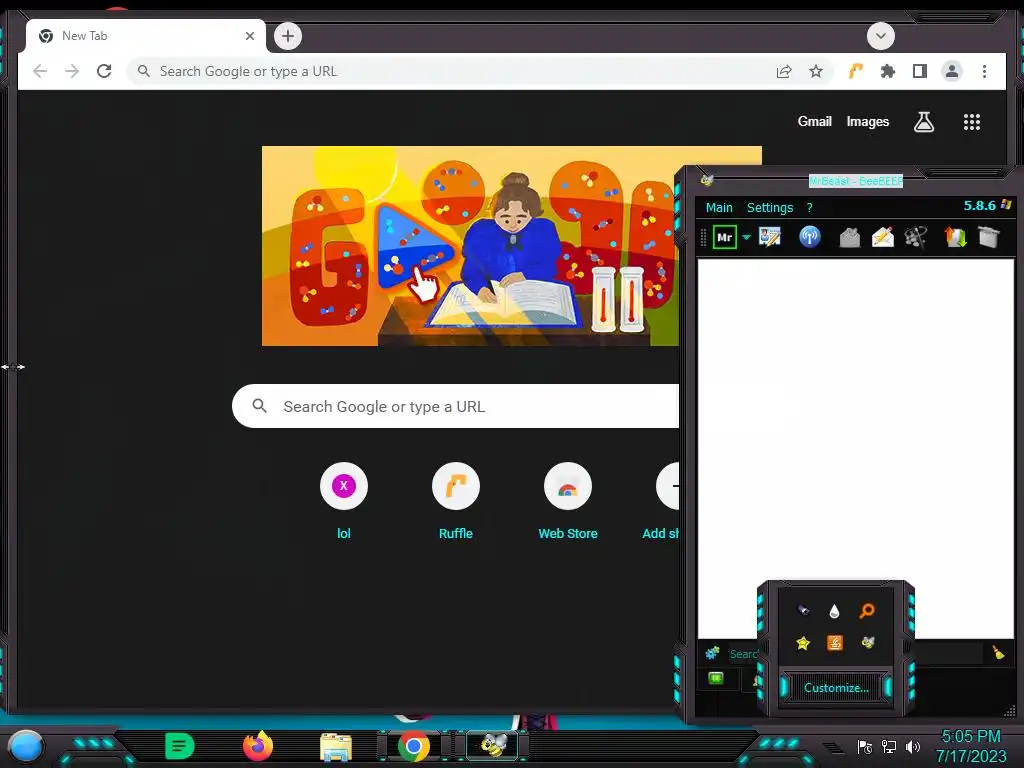Viewport: 1024px width, 768px height.
Task: Click the blue broadcast antenna icon in BeeBEEP
Action: [x=810, y=236]
